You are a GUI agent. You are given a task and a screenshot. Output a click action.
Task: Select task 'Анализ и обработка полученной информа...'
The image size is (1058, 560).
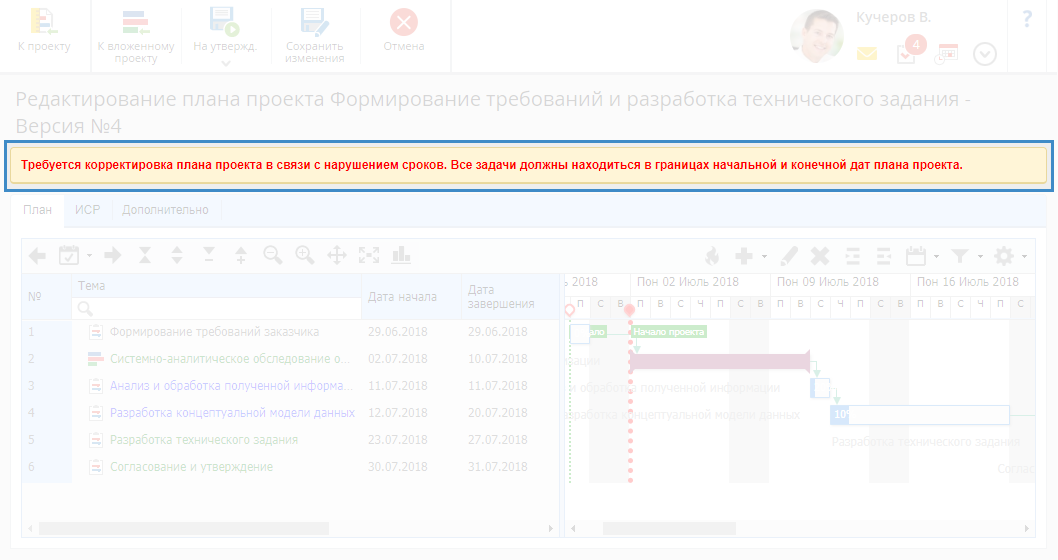231,386
